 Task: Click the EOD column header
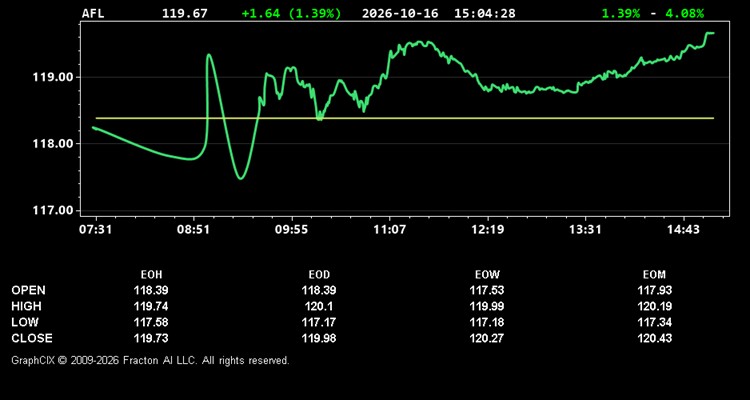coord(319,275)
